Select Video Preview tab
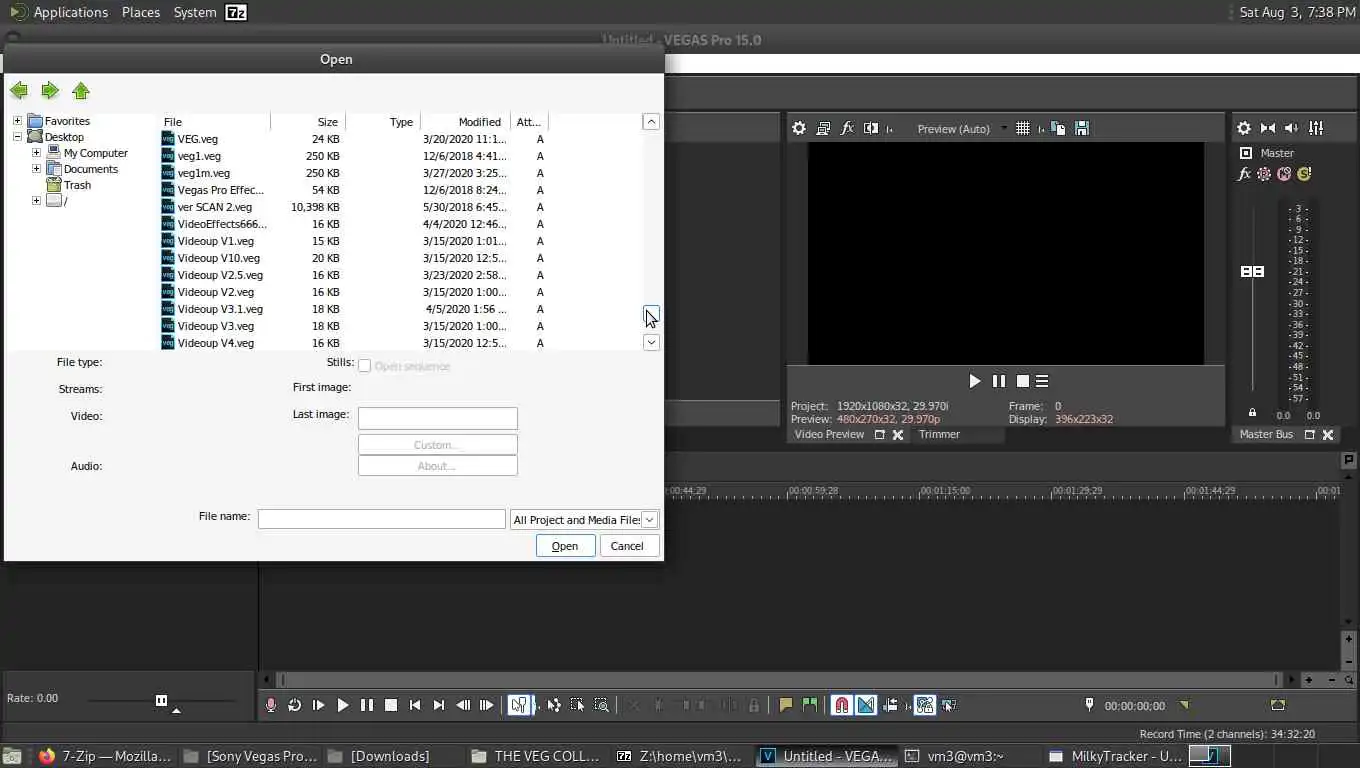 (x=829, y=434)
